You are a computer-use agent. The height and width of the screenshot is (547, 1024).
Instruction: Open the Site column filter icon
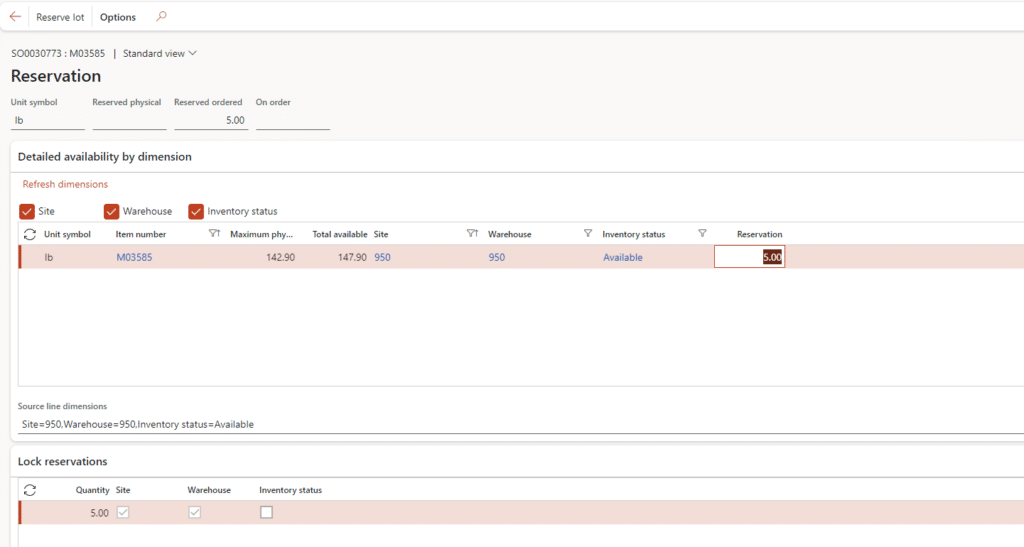pos(472,234)
